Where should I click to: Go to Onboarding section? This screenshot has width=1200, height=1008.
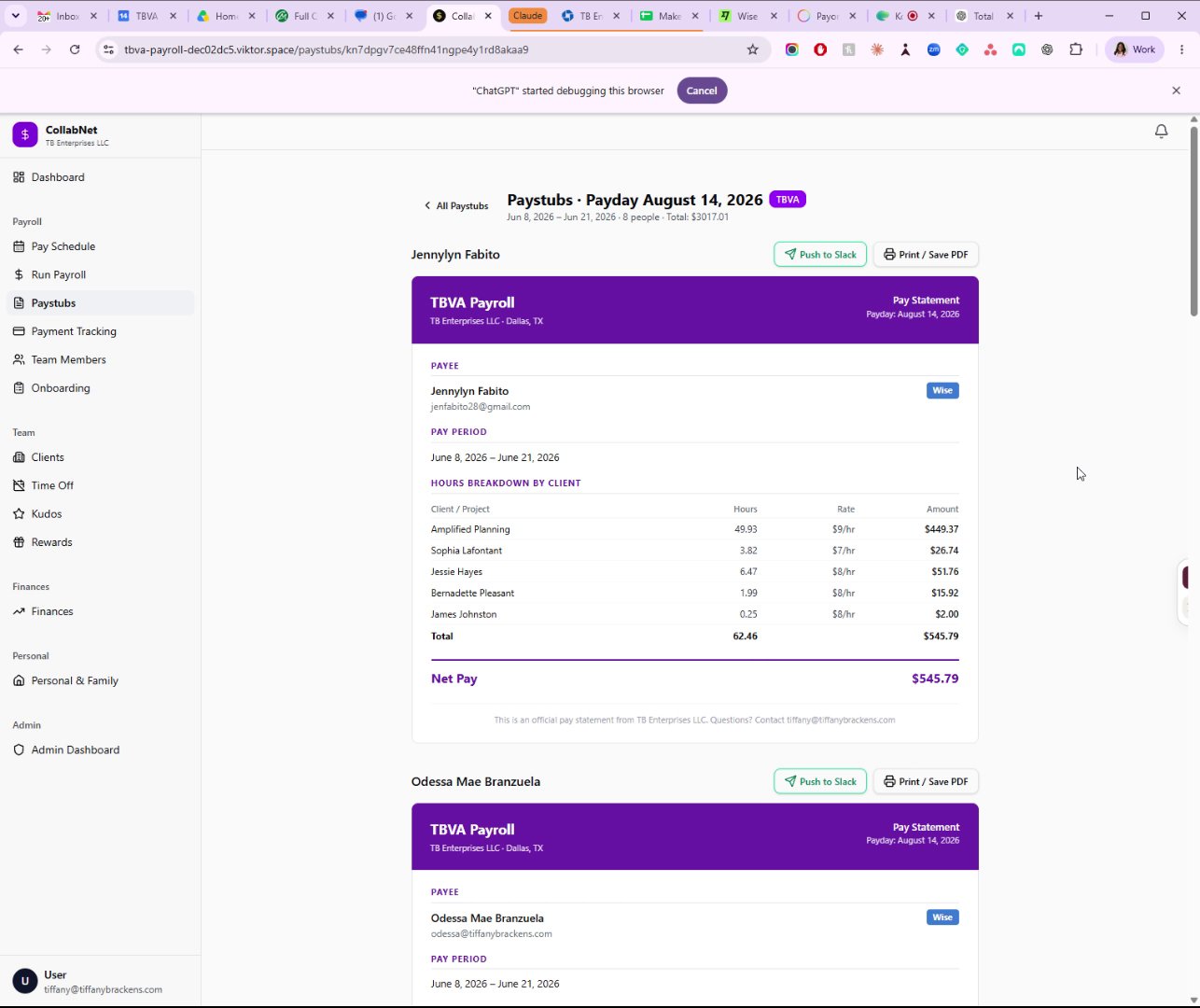pos(100,387)
